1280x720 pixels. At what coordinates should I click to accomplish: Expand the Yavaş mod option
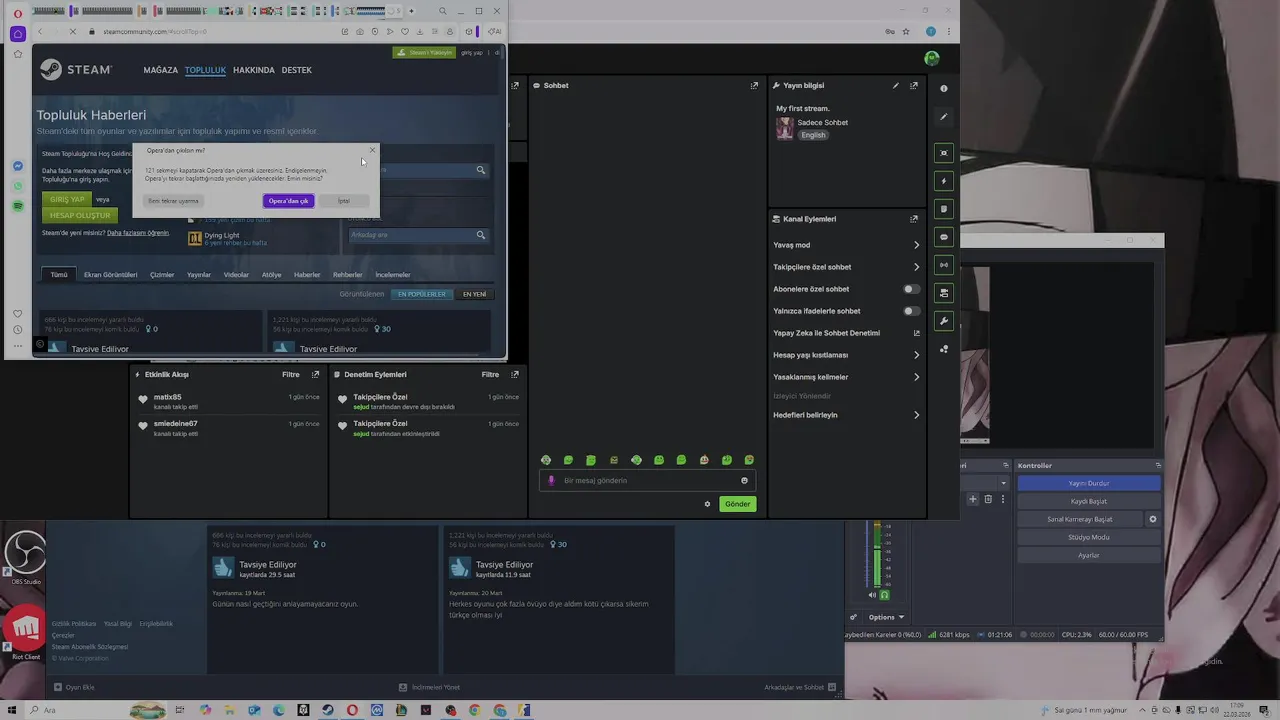pos(846,245)
